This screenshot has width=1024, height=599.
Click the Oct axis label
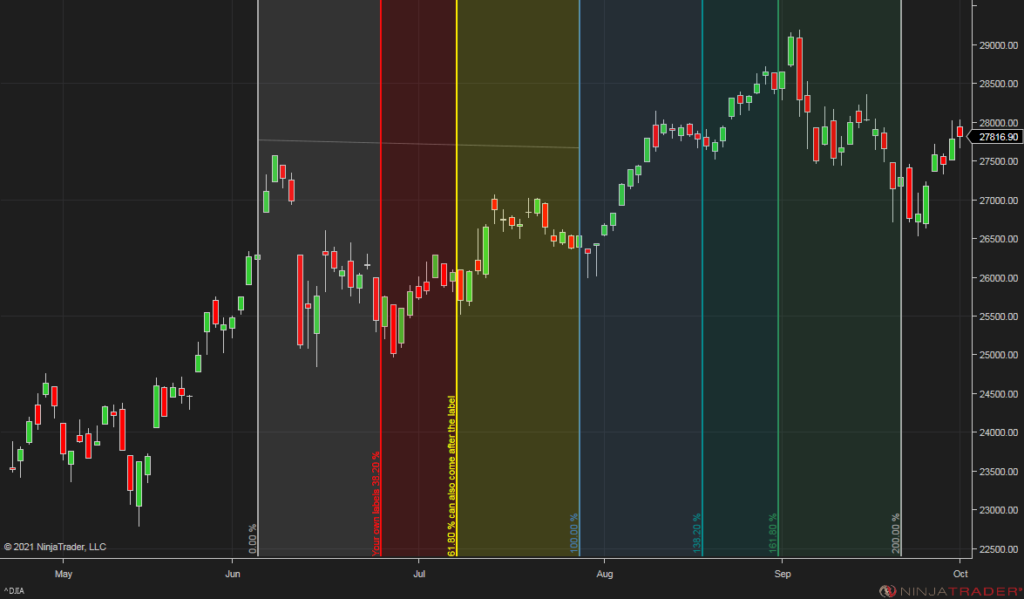pos(959,575)
